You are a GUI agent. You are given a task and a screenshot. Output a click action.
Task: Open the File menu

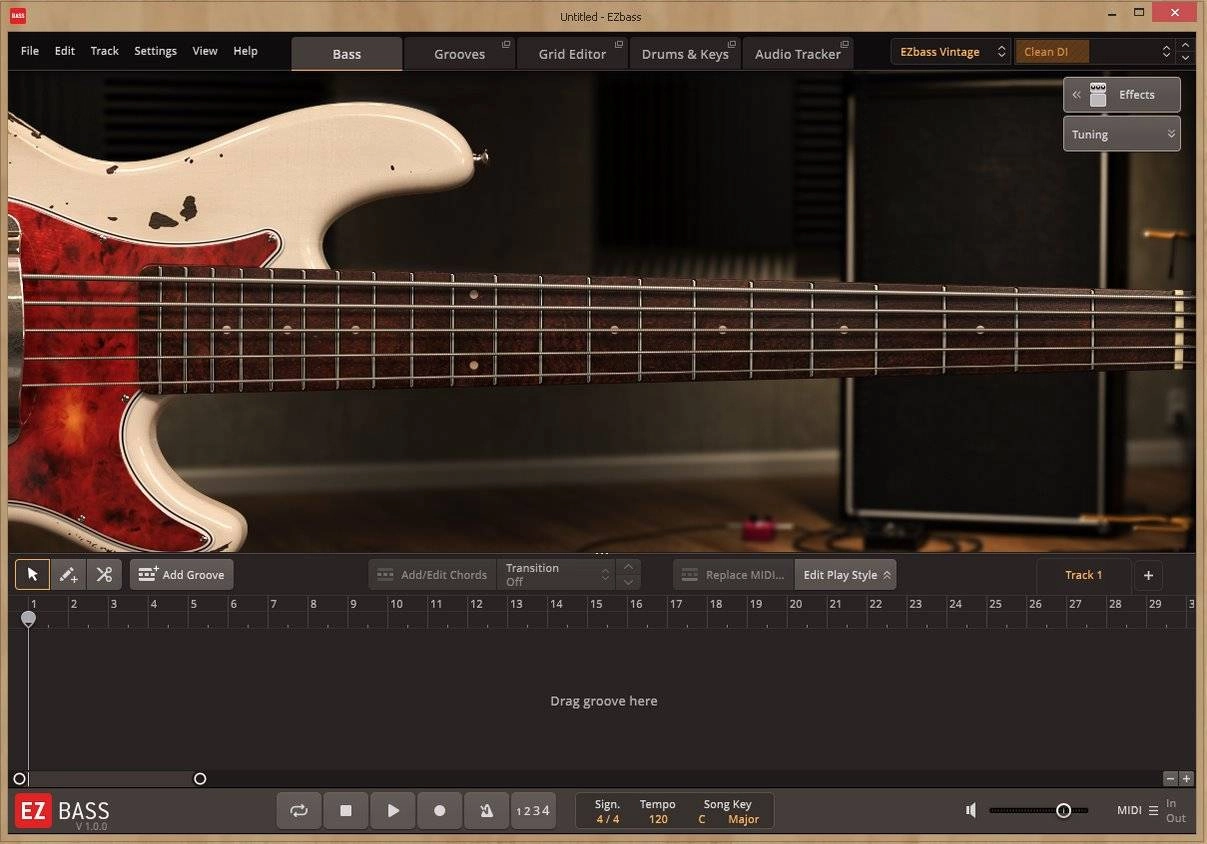pos(30,51)
